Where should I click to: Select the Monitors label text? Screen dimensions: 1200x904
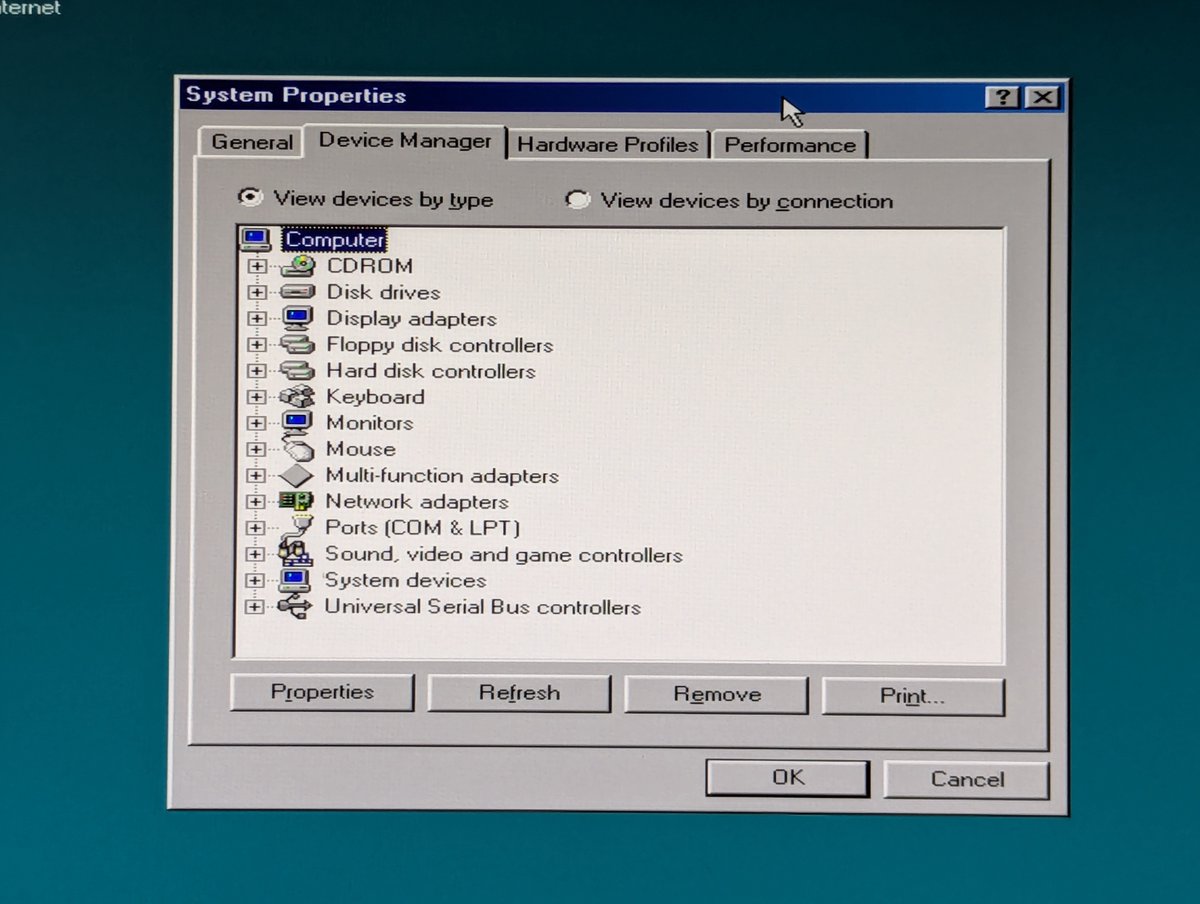pos(369,423)
